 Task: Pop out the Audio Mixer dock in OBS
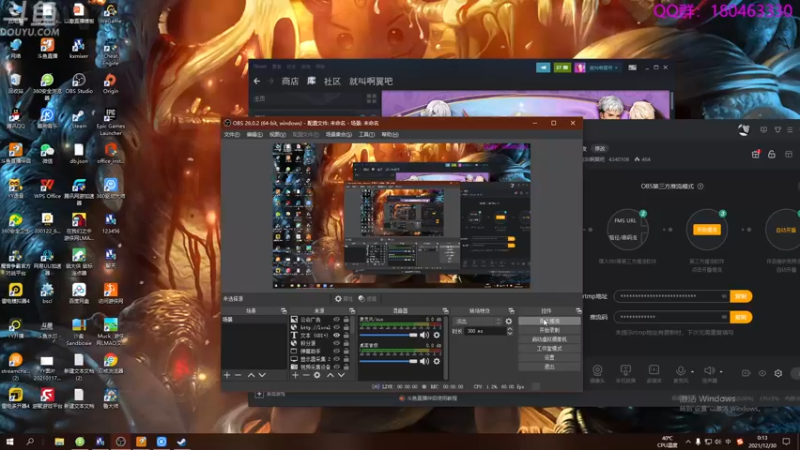(x=445, y=311)
